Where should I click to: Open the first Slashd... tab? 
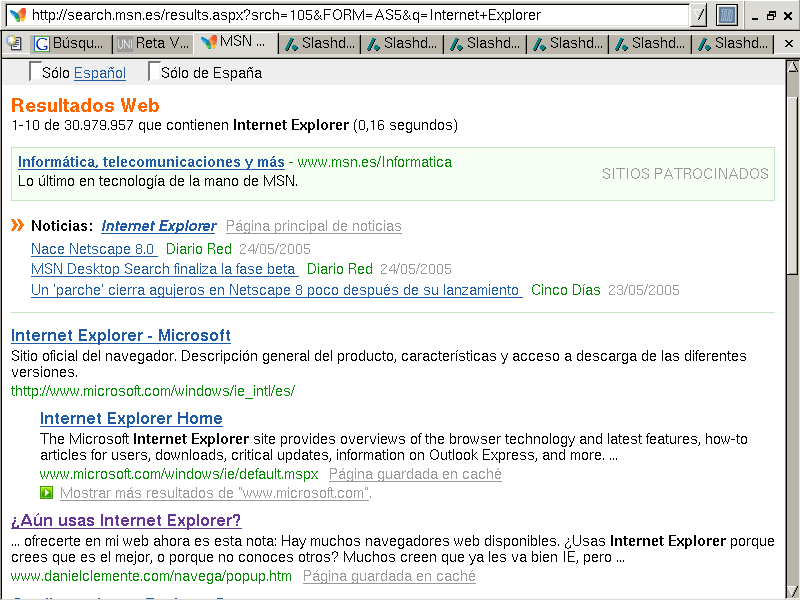coord(320,44)
